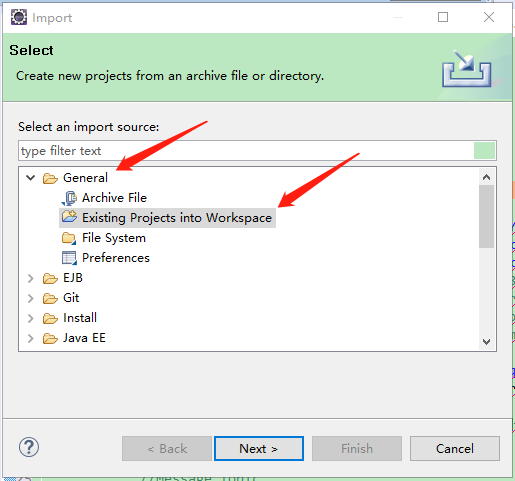Select Archive File import source
This screenshot has width=515, height=481.
[114, 198]
